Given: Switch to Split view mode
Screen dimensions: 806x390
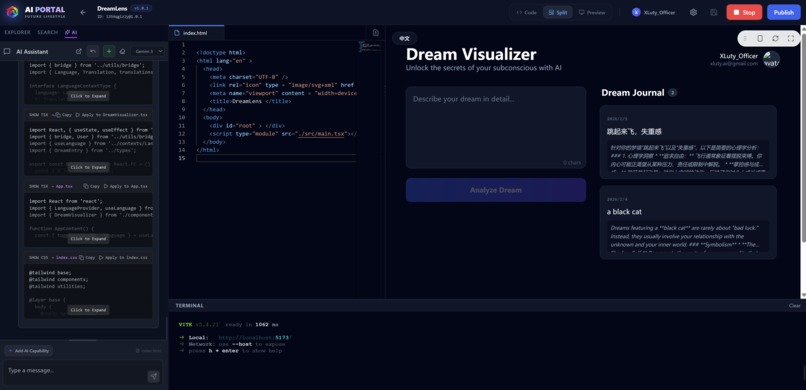Looking at the screenshot, I should coord(558,12).
